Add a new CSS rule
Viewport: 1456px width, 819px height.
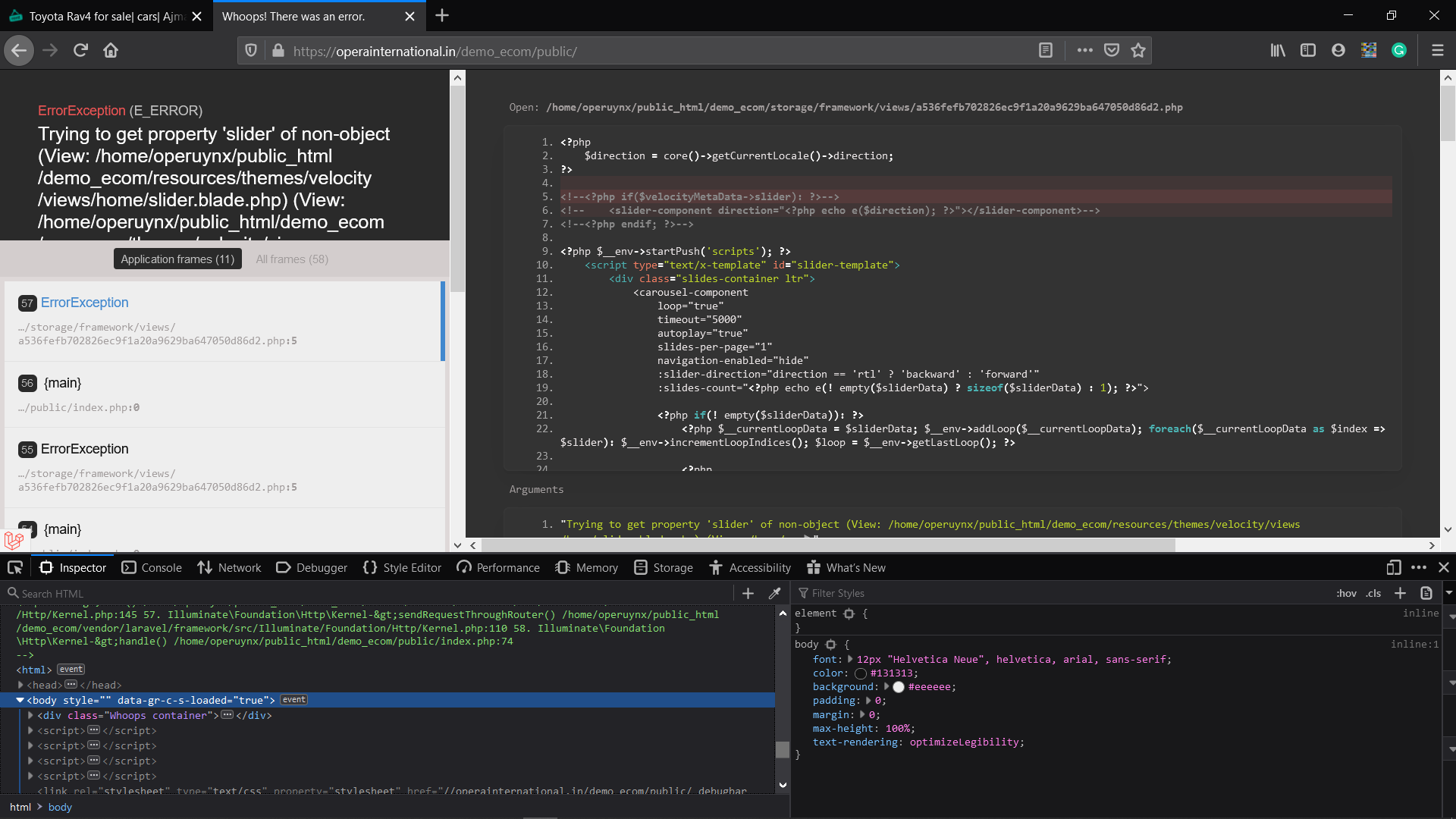(1401, 593)
